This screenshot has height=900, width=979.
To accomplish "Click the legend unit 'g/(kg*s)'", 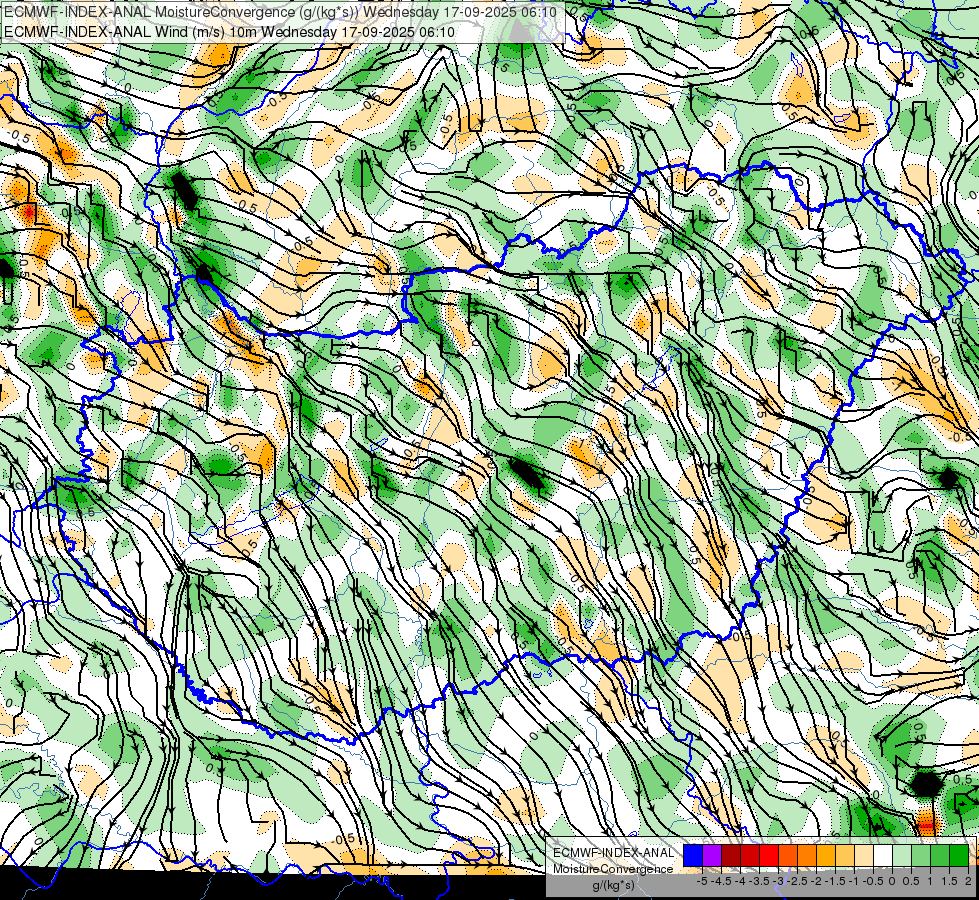I will [614, 885].
